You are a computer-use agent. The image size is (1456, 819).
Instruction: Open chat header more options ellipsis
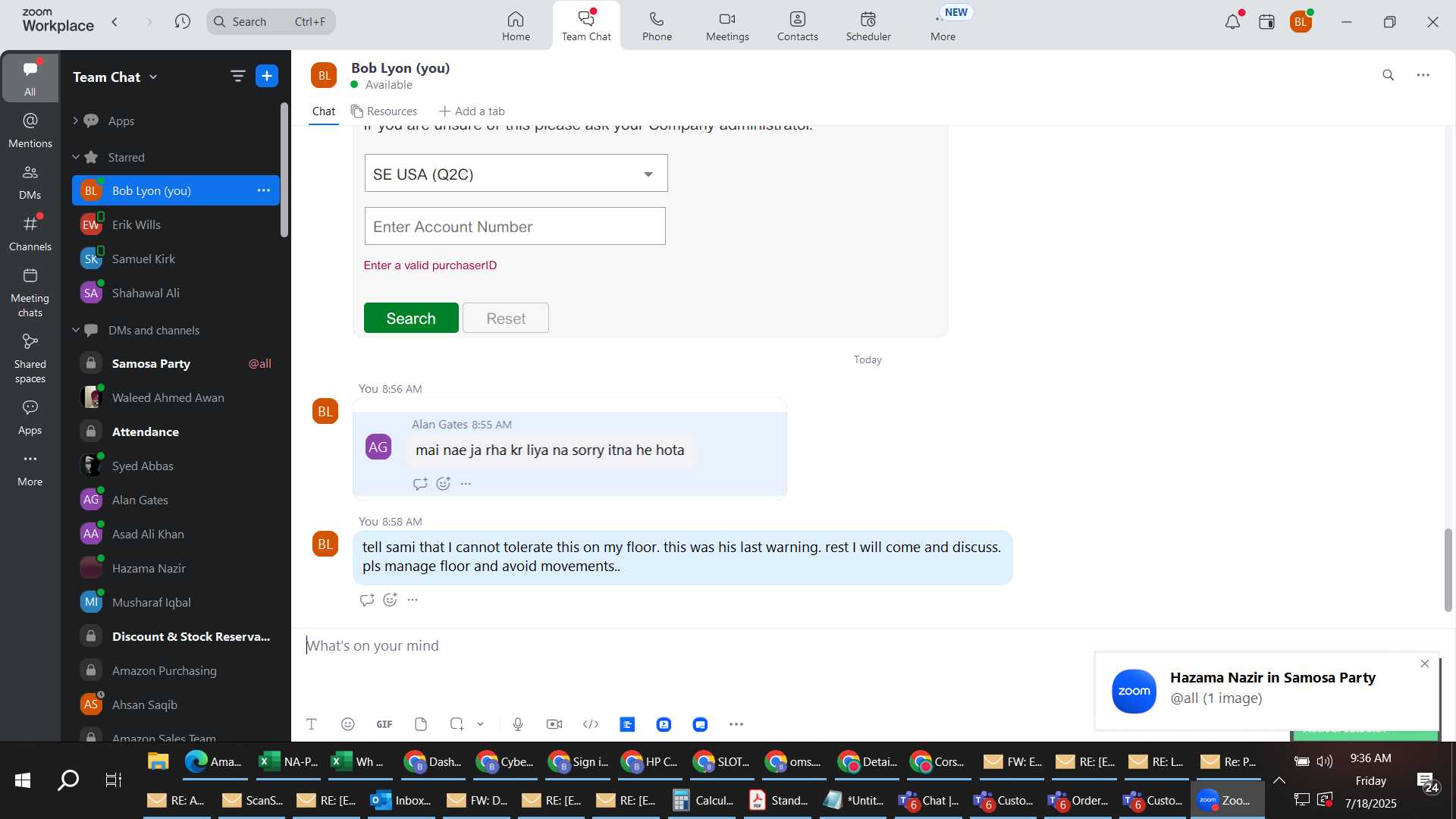point(1423,75)
